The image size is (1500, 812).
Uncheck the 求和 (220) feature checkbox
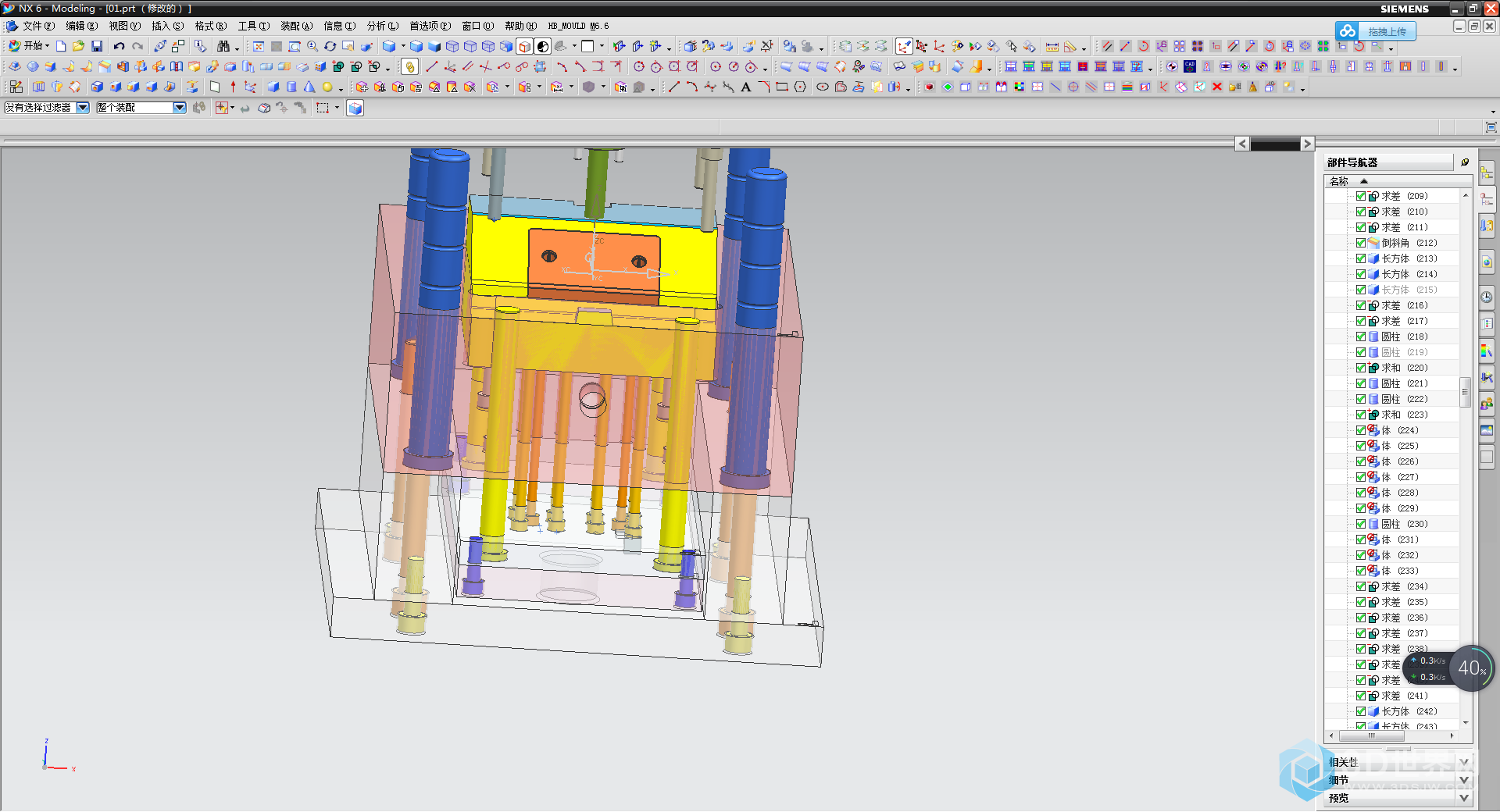tap(1361, 368)
